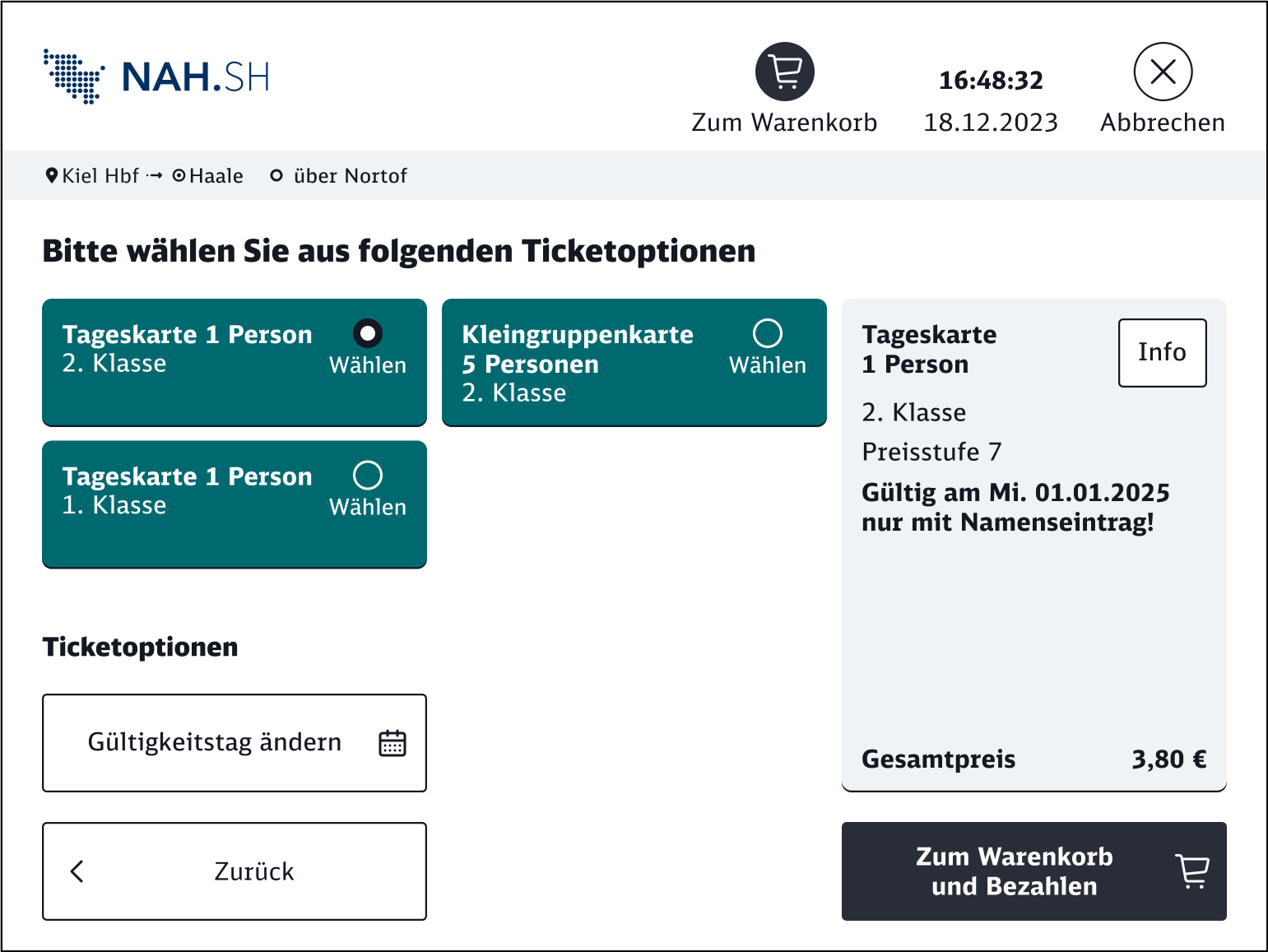The height and width of the screenshot is (952, 1268).
Task: Go back using the Zurück button
Action: (235, 871)
